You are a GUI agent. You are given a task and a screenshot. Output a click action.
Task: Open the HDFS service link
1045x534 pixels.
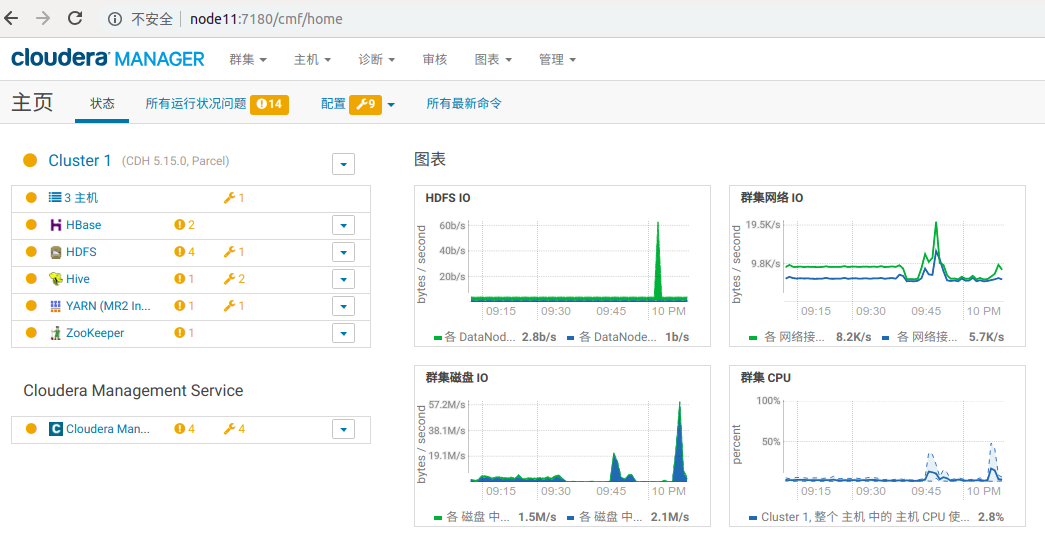coord(81,252)
